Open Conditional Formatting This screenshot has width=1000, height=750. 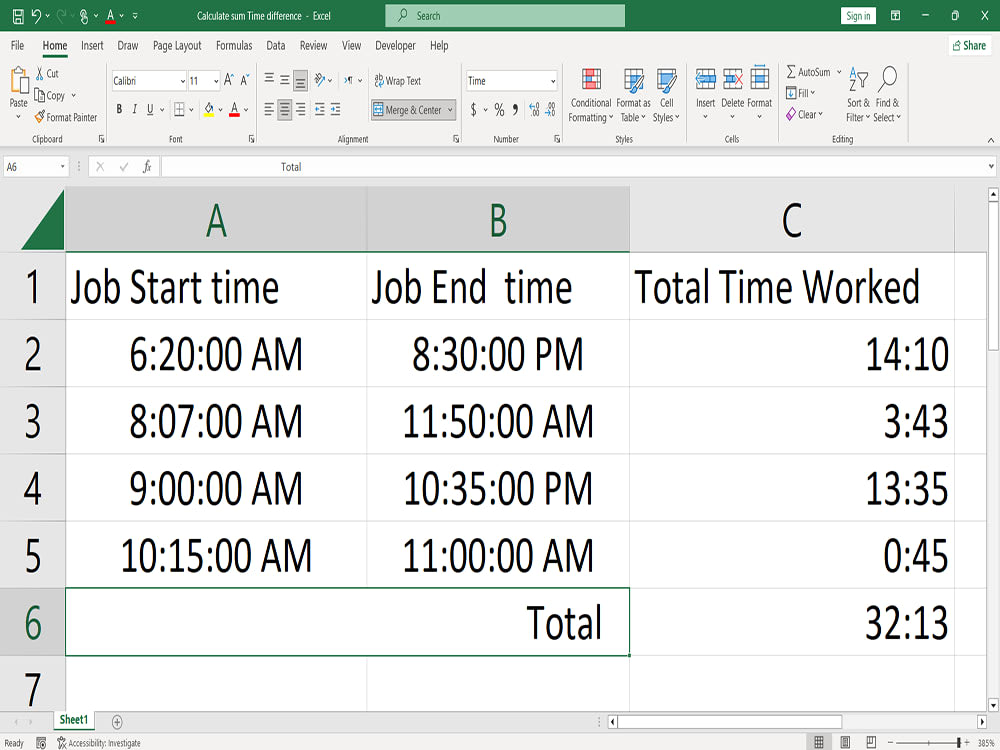click(591, 96)
